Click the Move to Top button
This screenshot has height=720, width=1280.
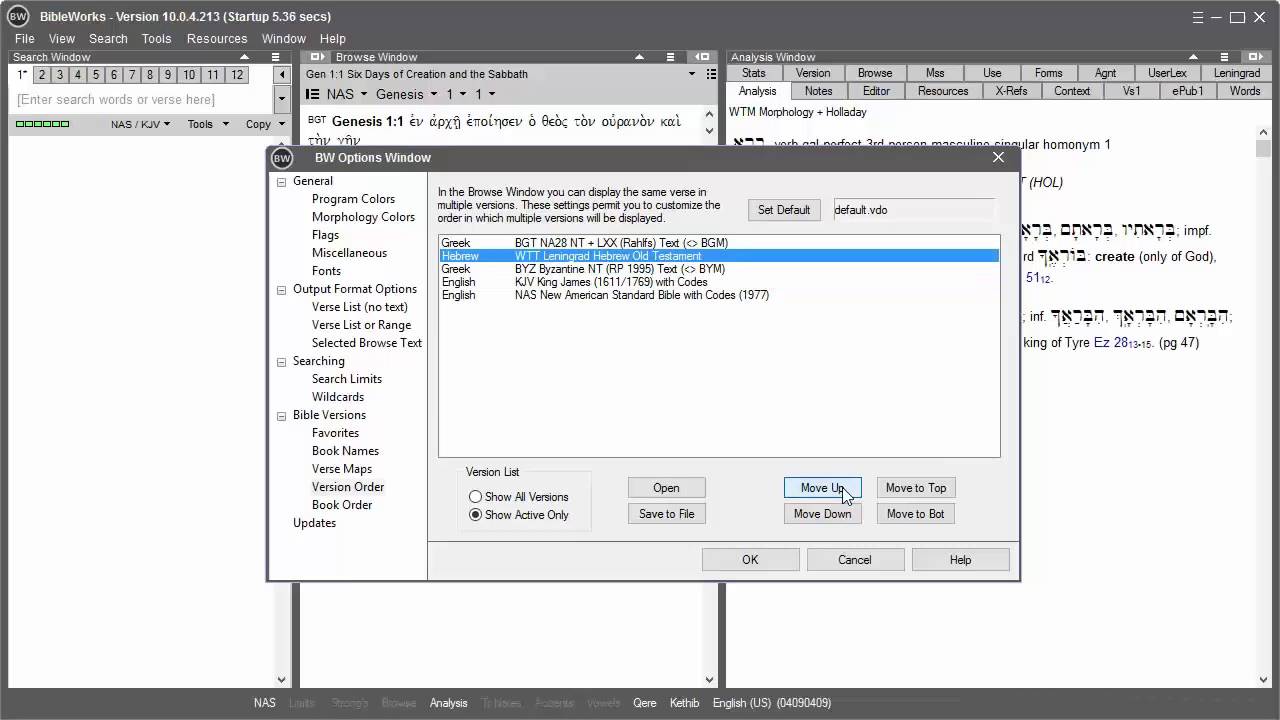[915, 488]
